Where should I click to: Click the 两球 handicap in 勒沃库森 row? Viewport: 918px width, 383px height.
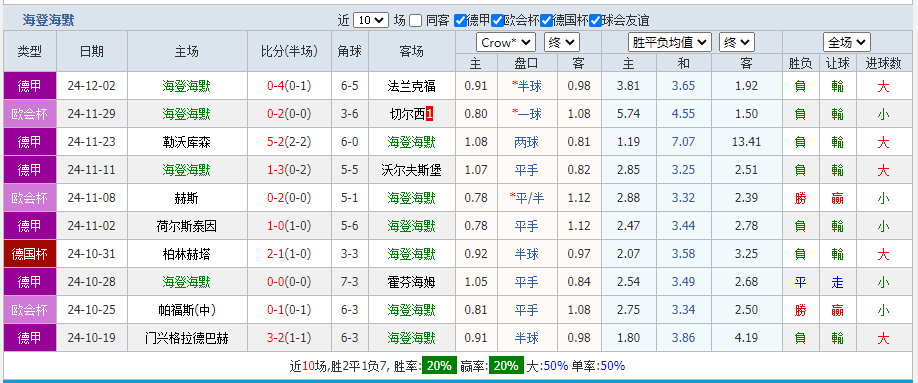point(526,142)
